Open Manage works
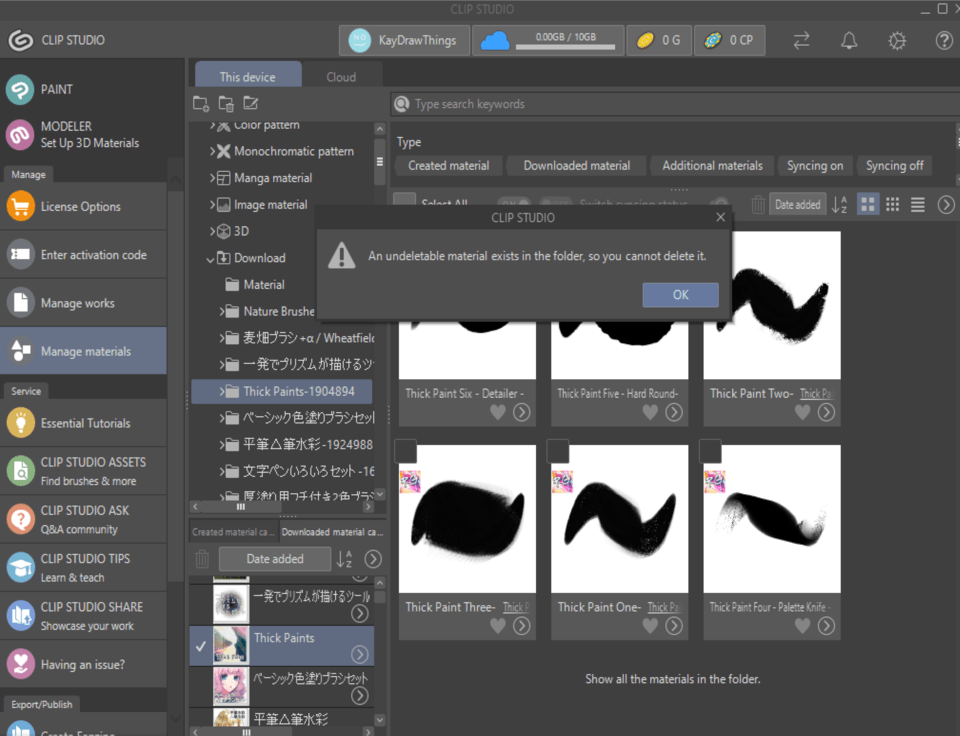The width and height of the screenshot is (960, 736). (x=83, y=303)
